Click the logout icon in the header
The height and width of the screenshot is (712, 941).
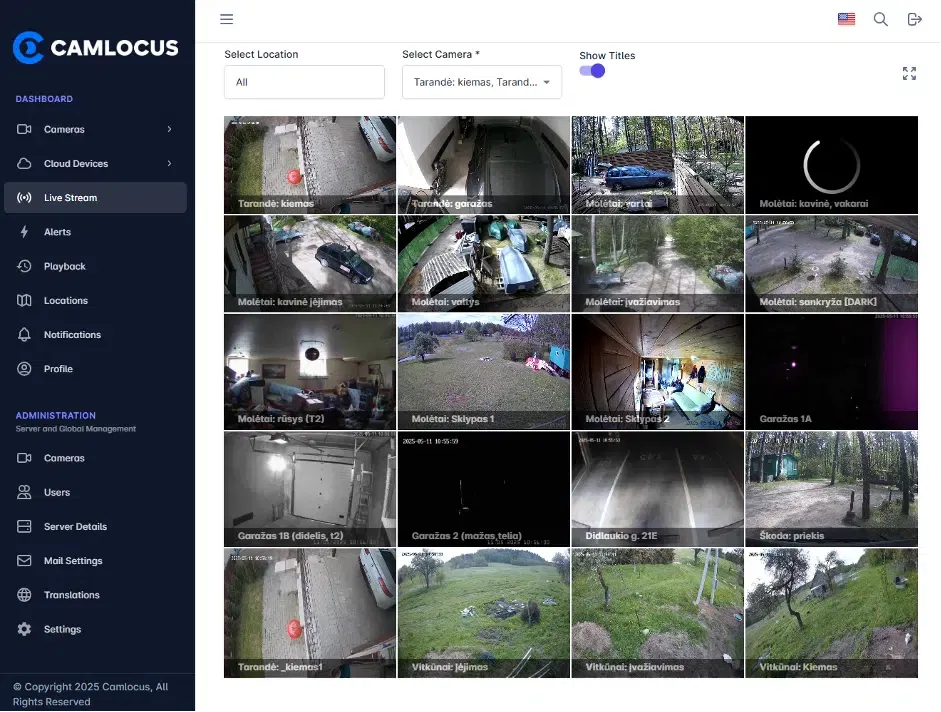coord(913,19)
